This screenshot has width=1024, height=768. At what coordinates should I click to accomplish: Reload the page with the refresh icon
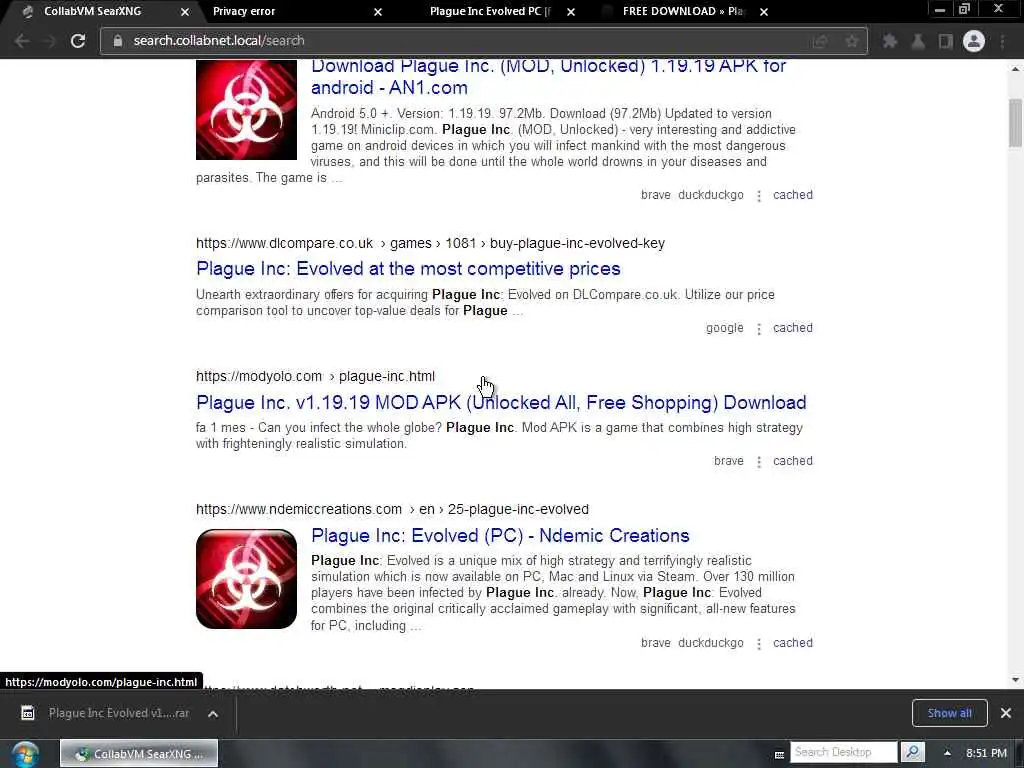[78, 40]
